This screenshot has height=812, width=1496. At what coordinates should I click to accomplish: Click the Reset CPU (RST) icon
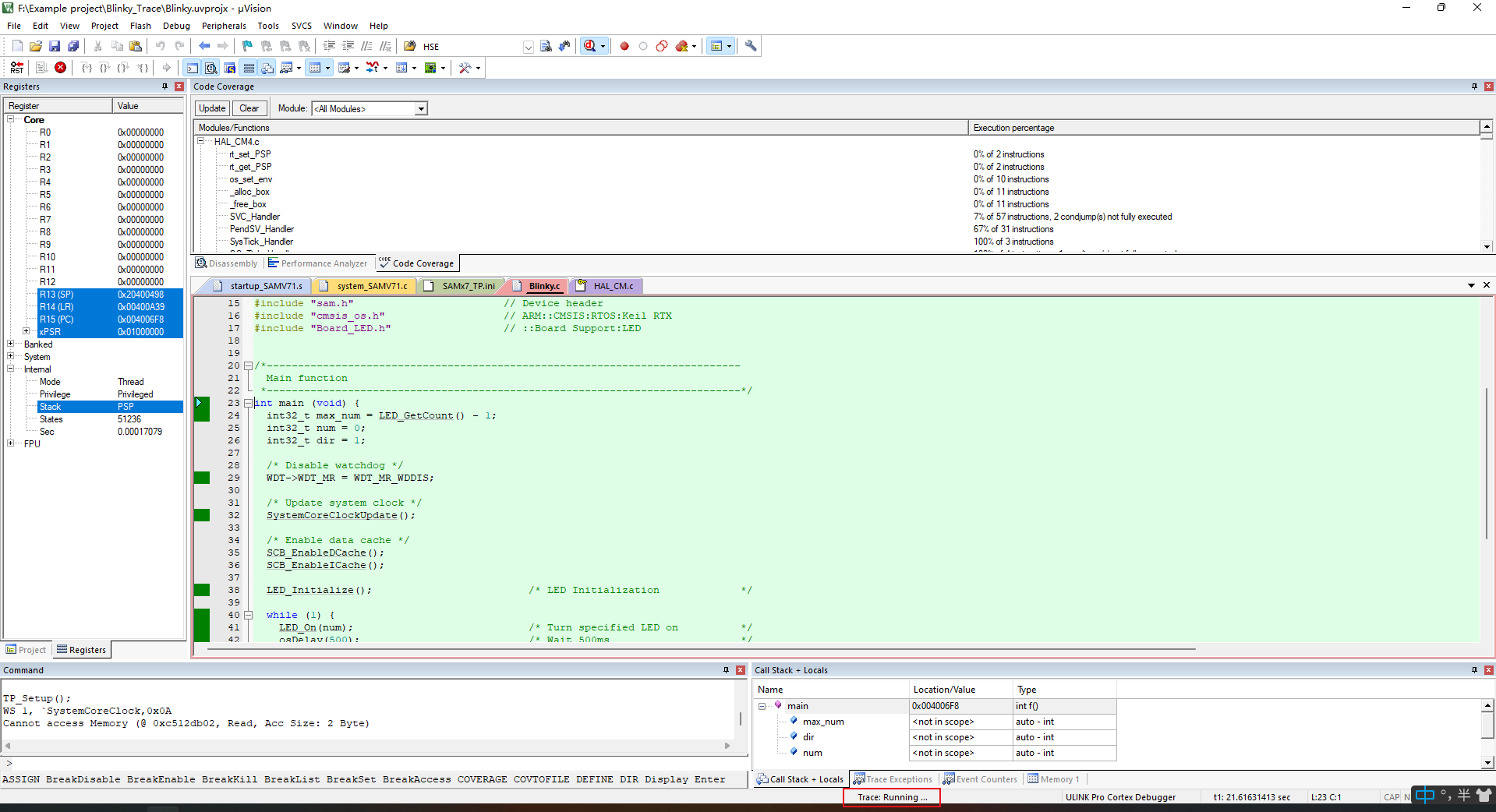(x=17, y=68)
